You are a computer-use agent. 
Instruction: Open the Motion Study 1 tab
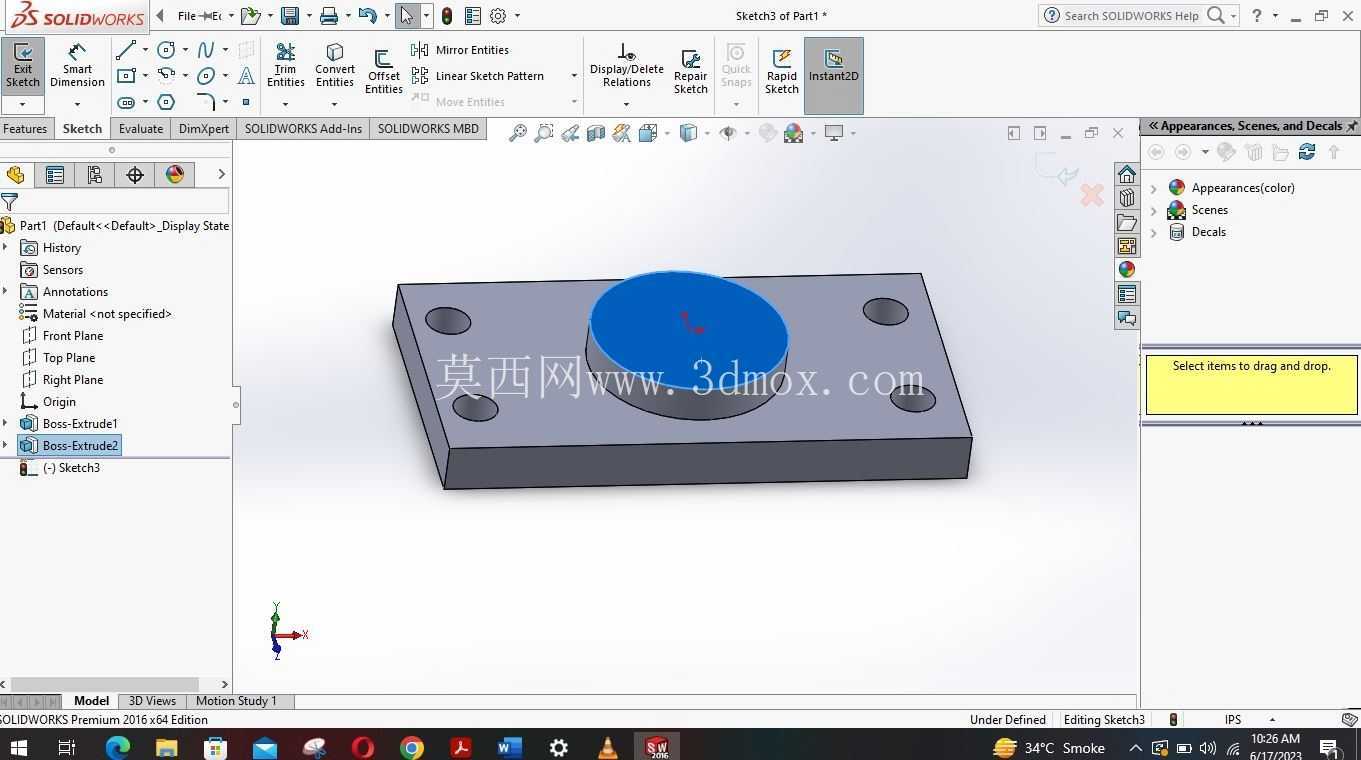pyautogui.click(x=236, y=701)
